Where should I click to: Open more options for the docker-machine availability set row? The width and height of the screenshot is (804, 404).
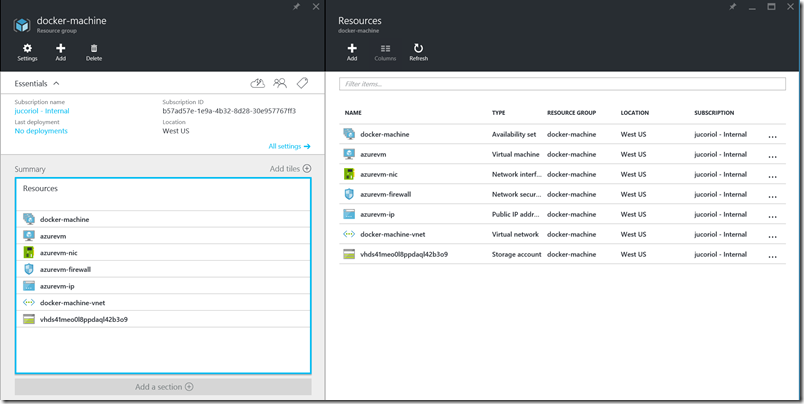click(772, 136)
